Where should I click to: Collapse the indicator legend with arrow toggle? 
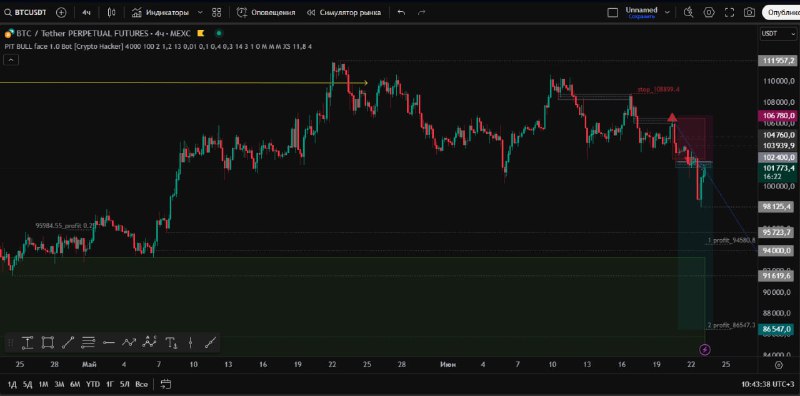[11, 60]
